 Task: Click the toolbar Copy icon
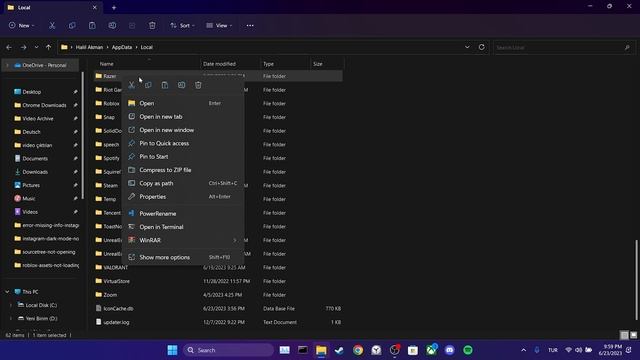72,25
